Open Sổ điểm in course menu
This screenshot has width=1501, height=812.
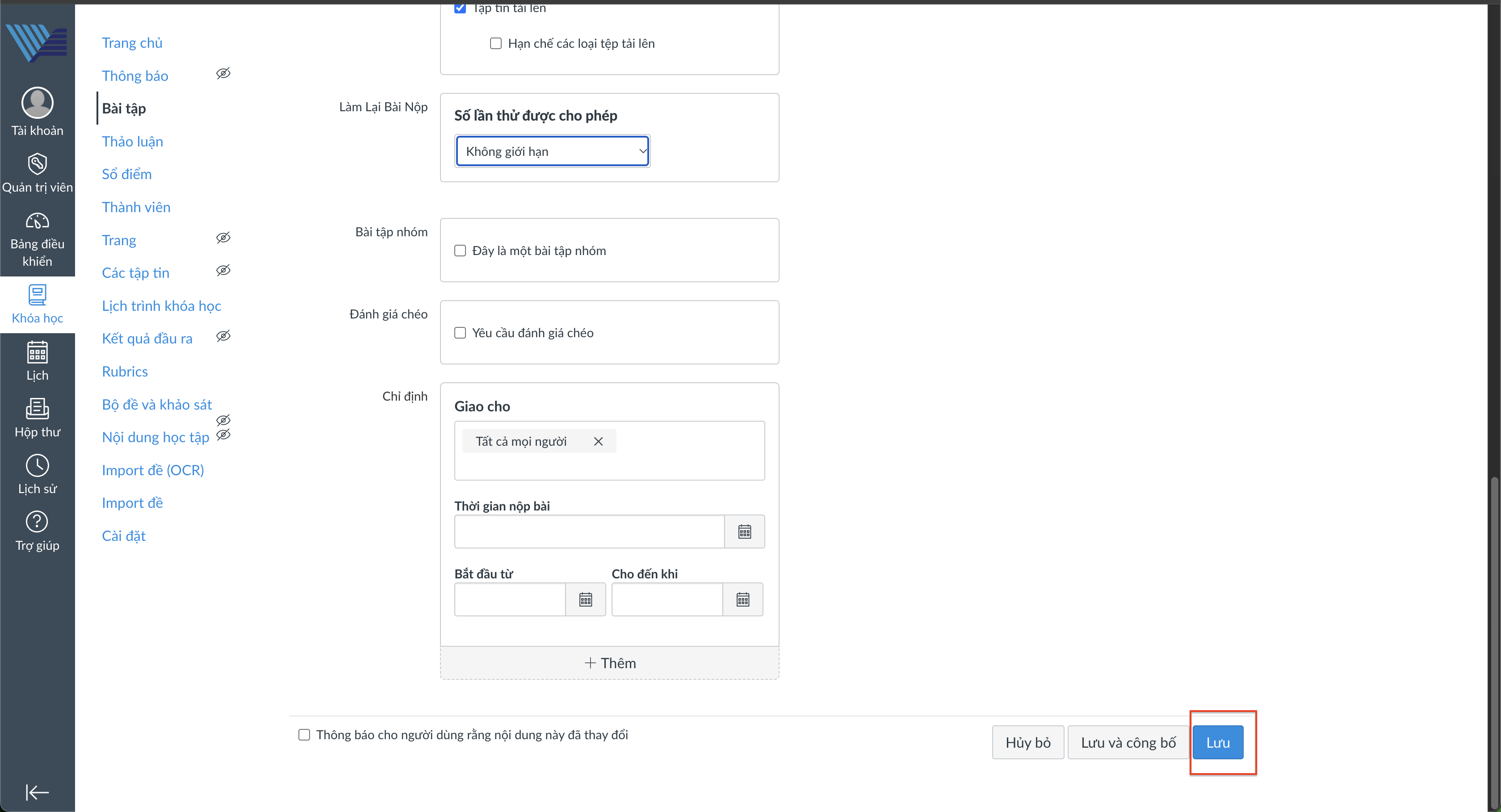(126, 174)
